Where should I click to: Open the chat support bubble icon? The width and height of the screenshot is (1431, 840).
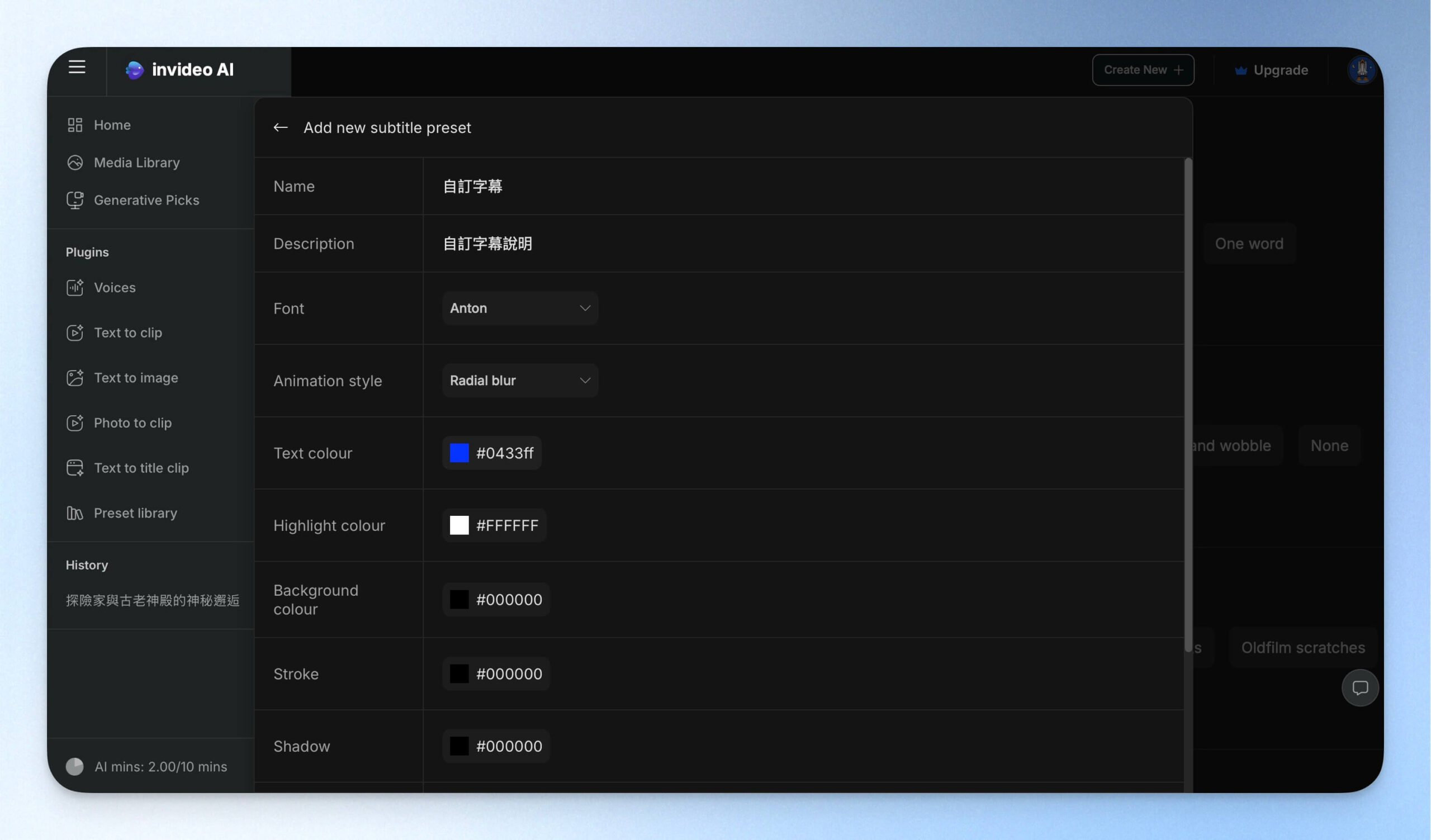1359,687
